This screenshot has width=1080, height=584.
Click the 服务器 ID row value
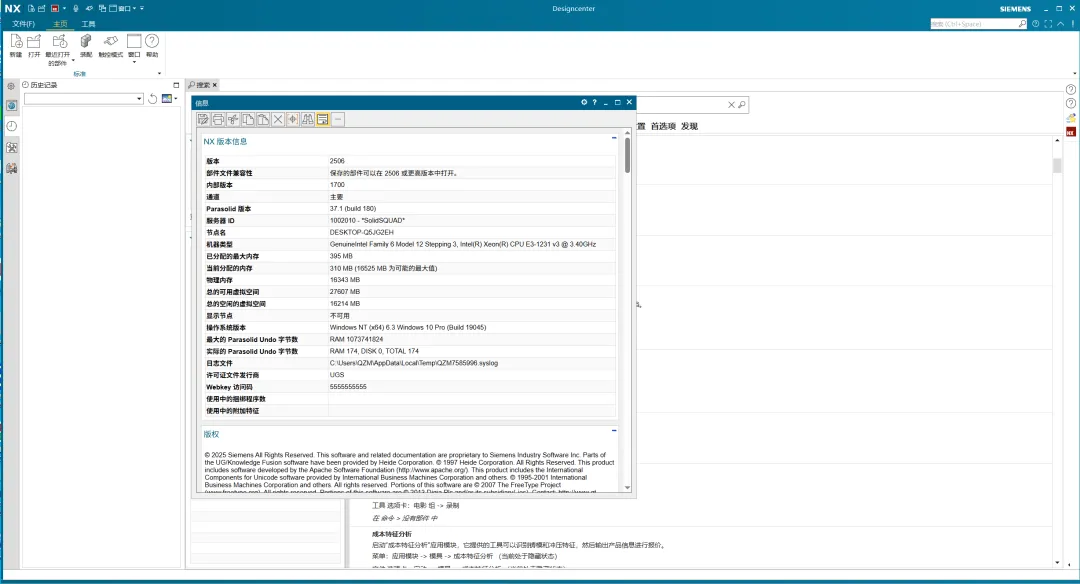point(367,221)
